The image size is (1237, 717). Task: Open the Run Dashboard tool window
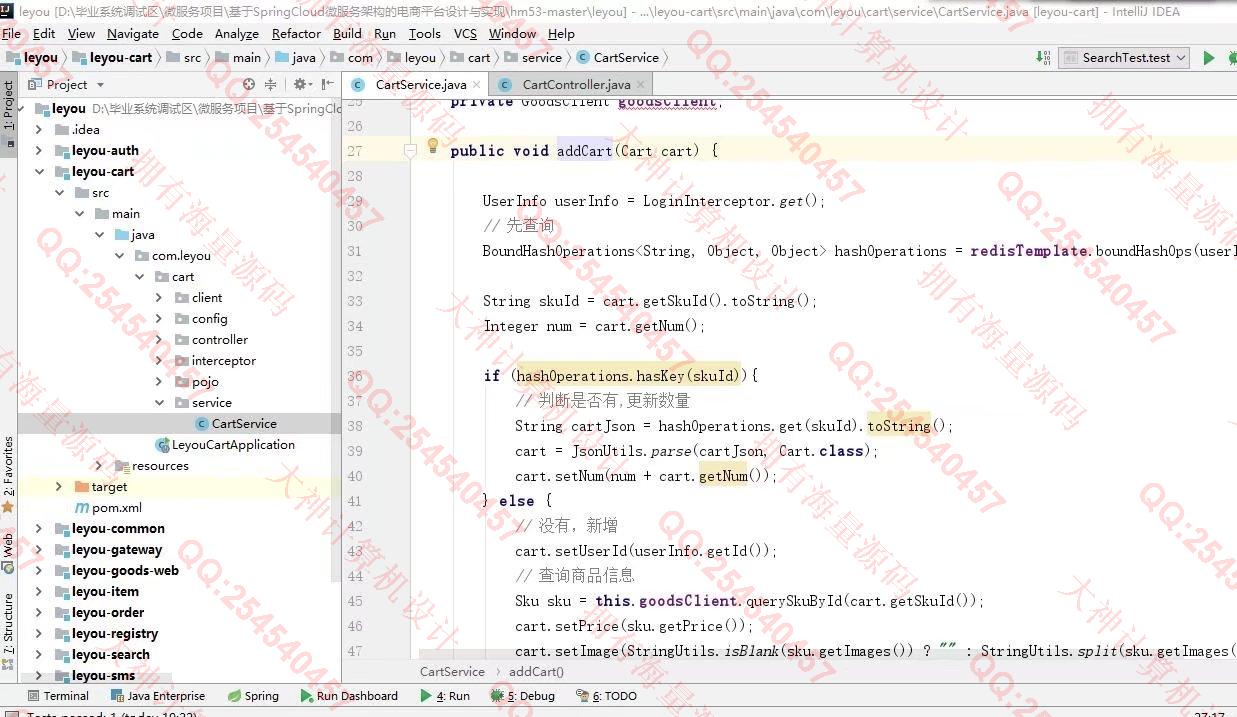[x=348, y=696]
